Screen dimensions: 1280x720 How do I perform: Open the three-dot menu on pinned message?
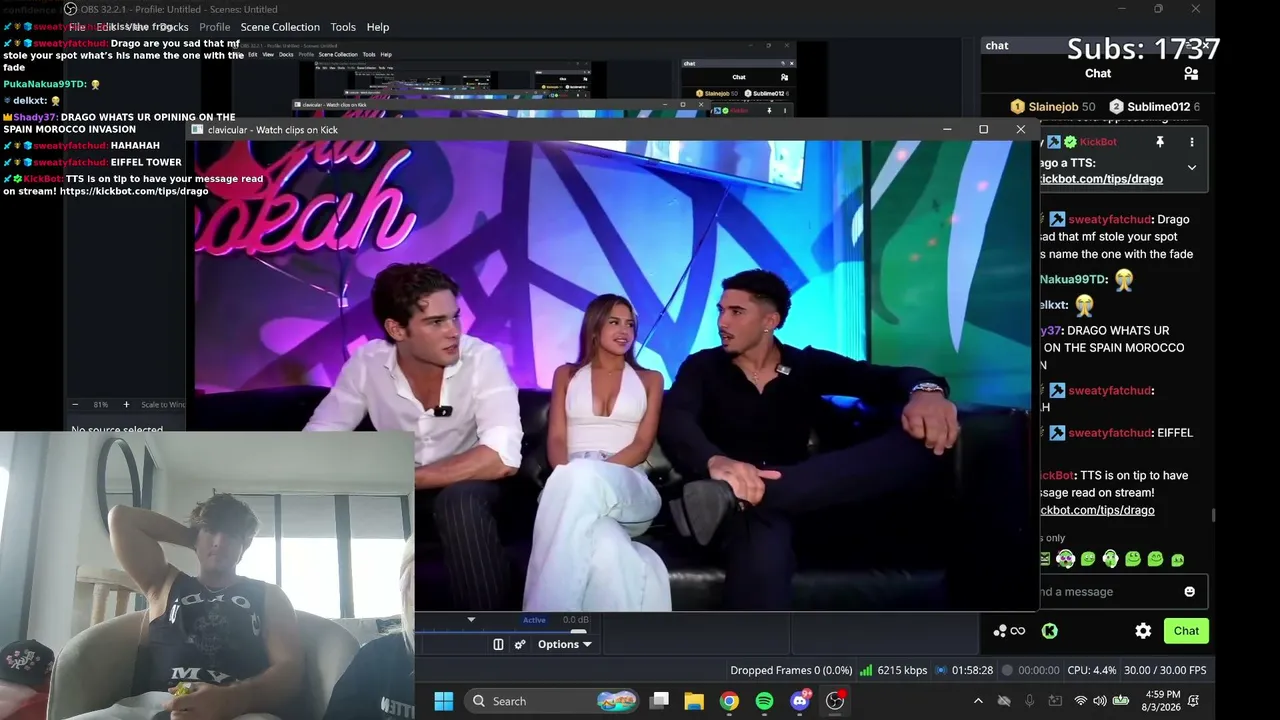(x=1192, y=142)
